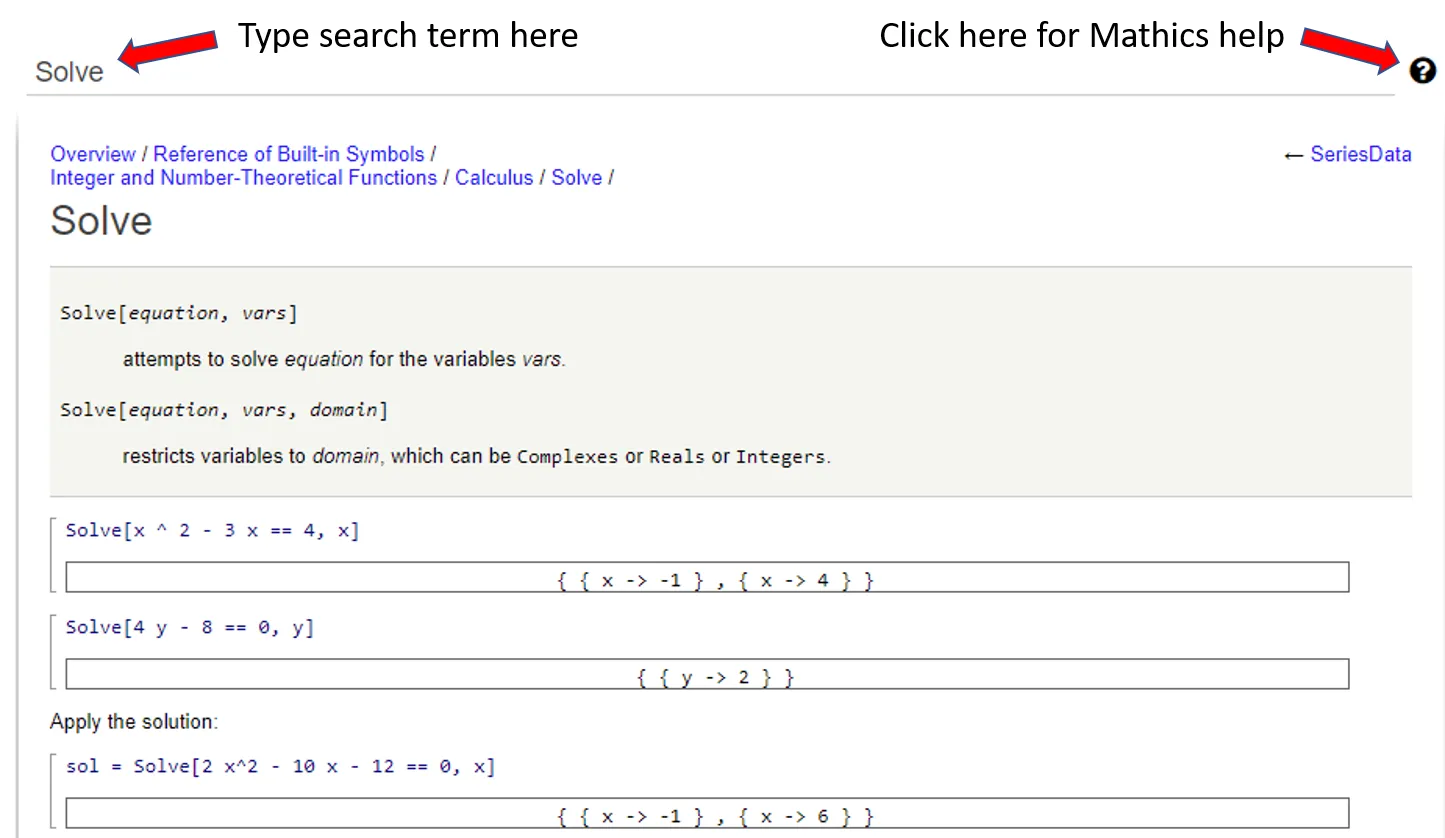Select result { x -> -1 }, { x -> 6 }
The image size is (1445, 838).
point(707,814)
